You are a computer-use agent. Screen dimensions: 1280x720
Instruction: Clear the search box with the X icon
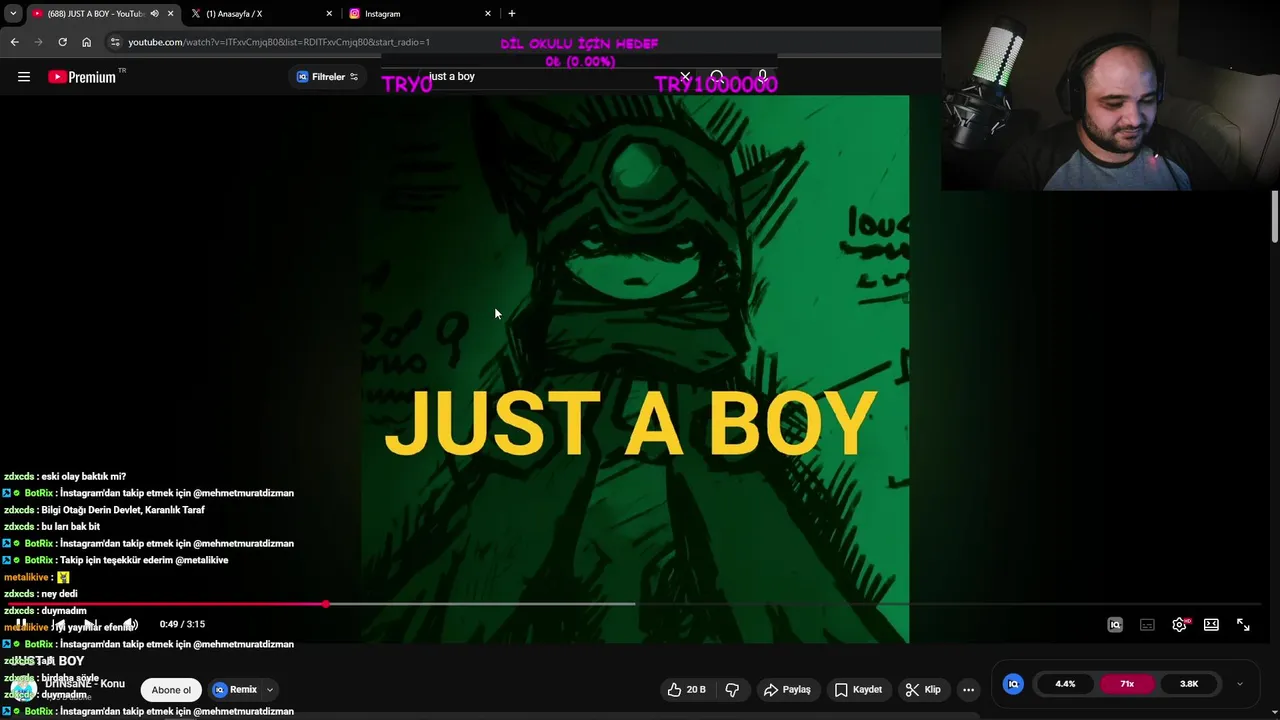click(685, 77)
